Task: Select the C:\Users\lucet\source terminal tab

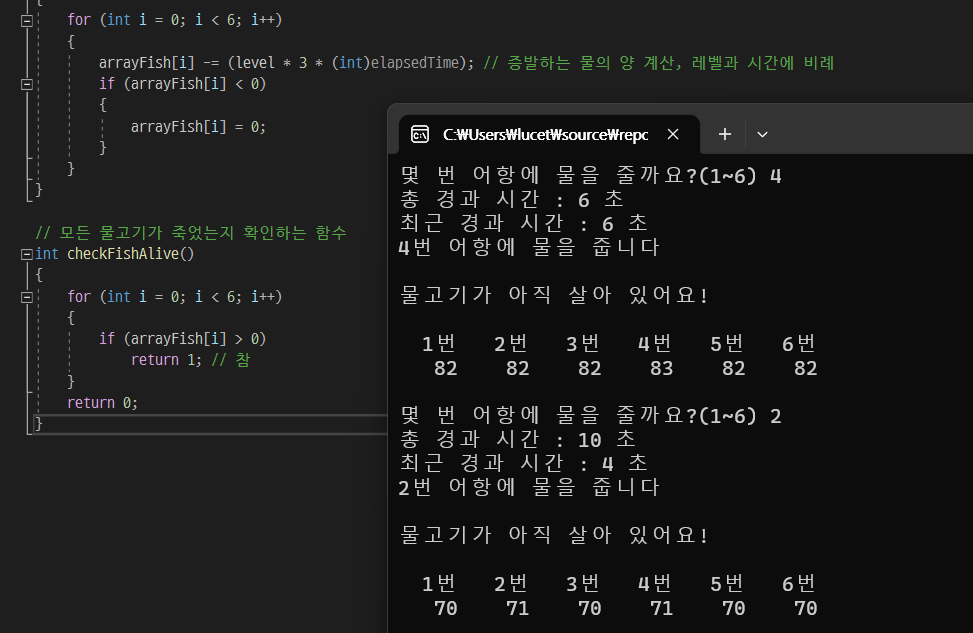Action: click(x=549, y=135)
